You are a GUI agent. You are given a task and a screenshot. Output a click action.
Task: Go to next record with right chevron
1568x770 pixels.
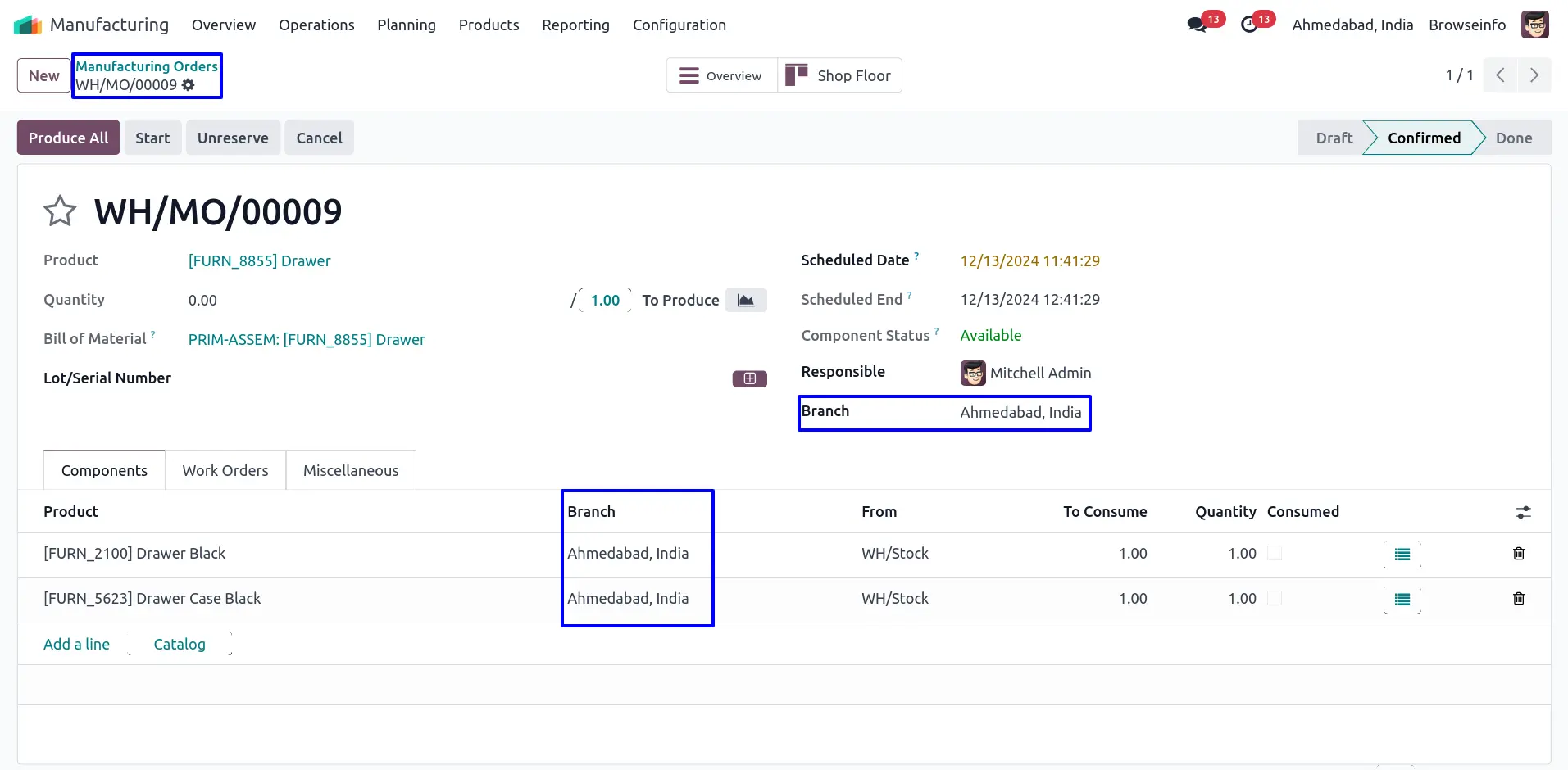tap(1534, 75)
